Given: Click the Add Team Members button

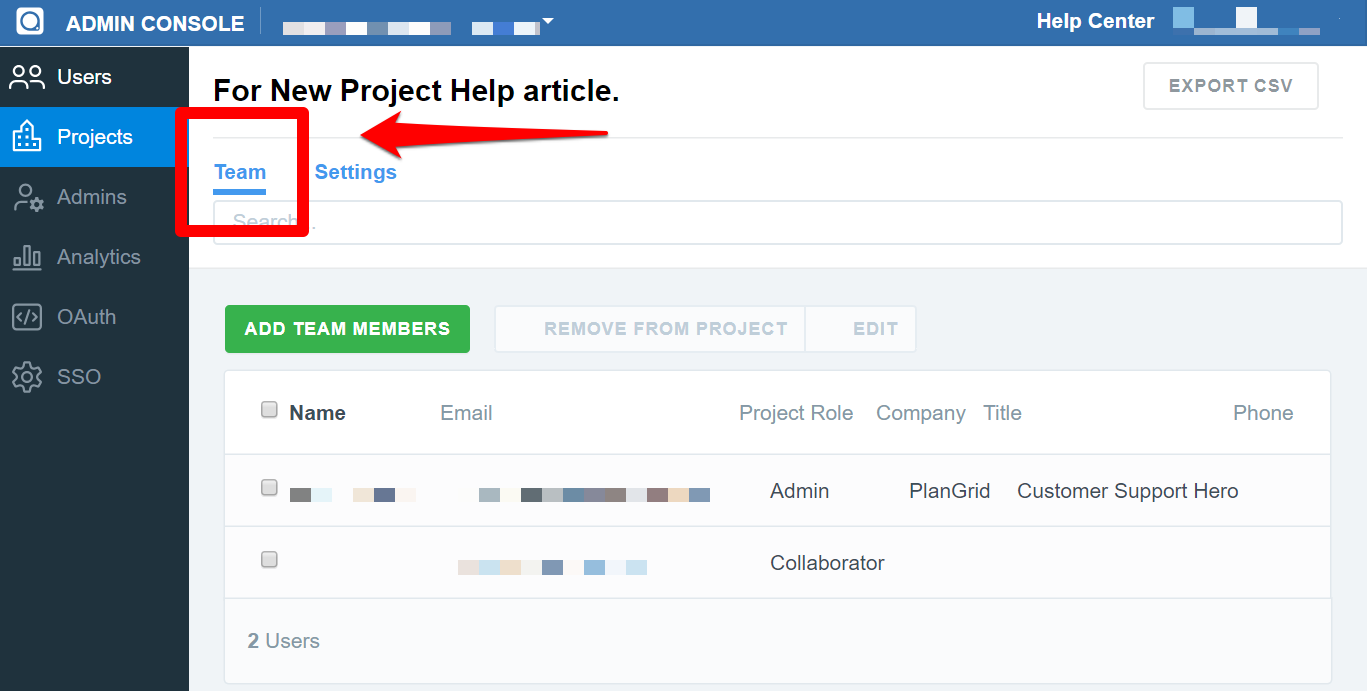Looking at the screenshot, I should (347, 329).
